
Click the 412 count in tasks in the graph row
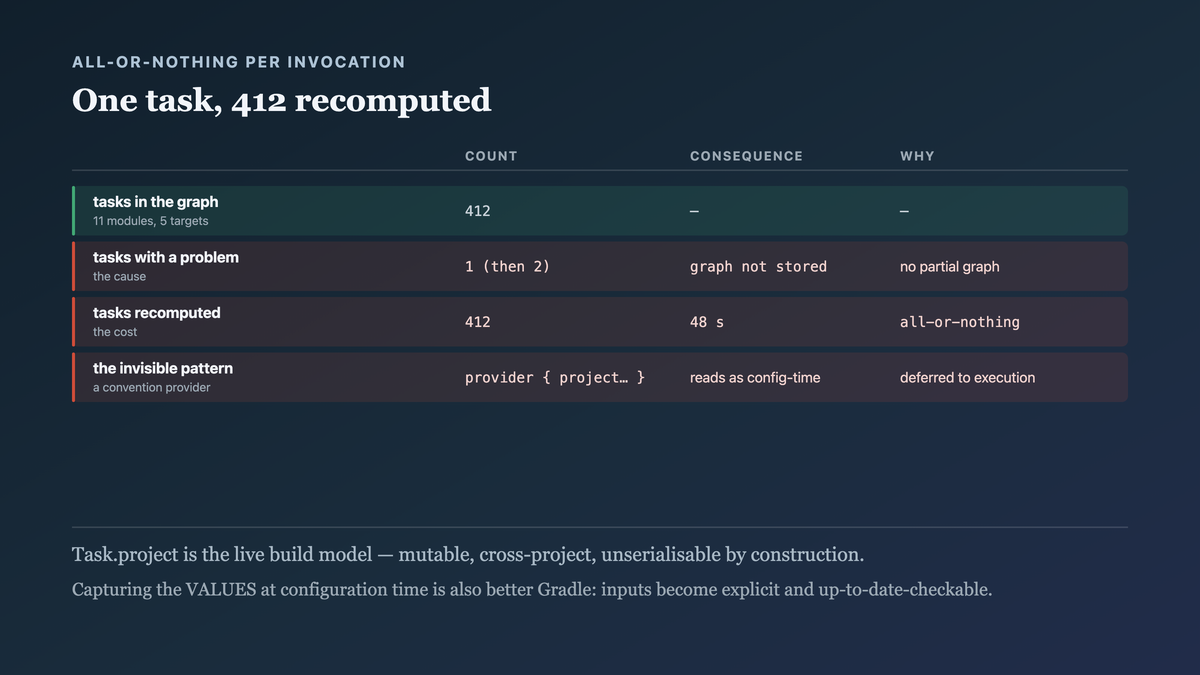pos(478,211)
